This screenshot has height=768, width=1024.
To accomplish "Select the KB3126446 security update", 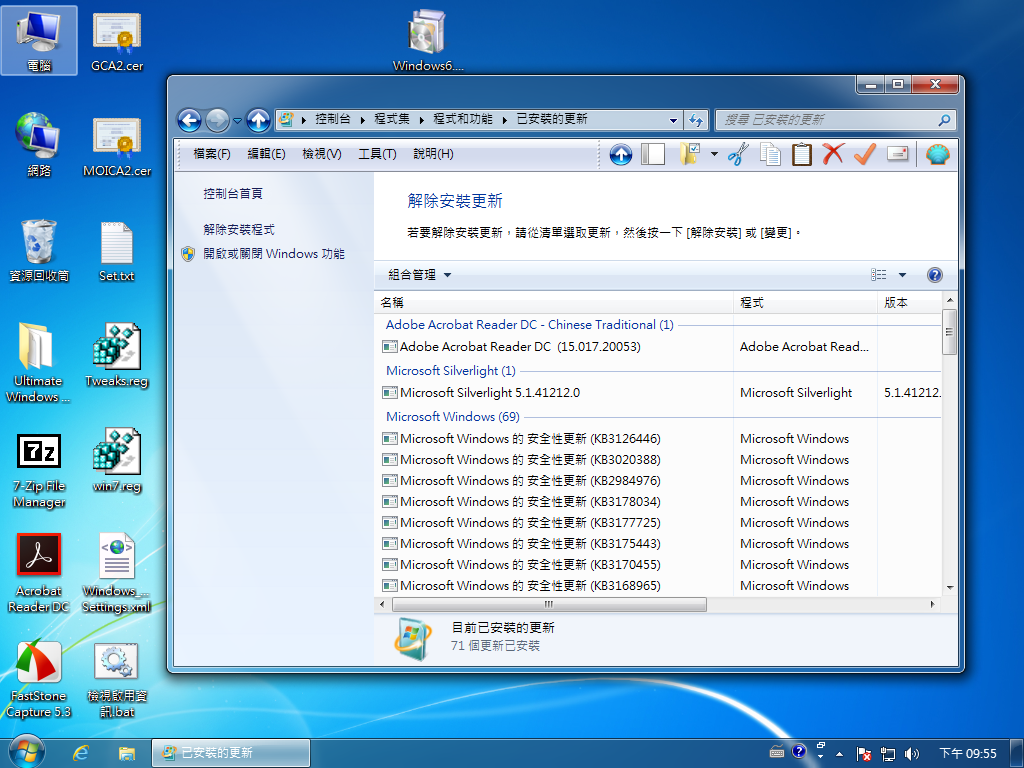I will click(x=661, y=439).
